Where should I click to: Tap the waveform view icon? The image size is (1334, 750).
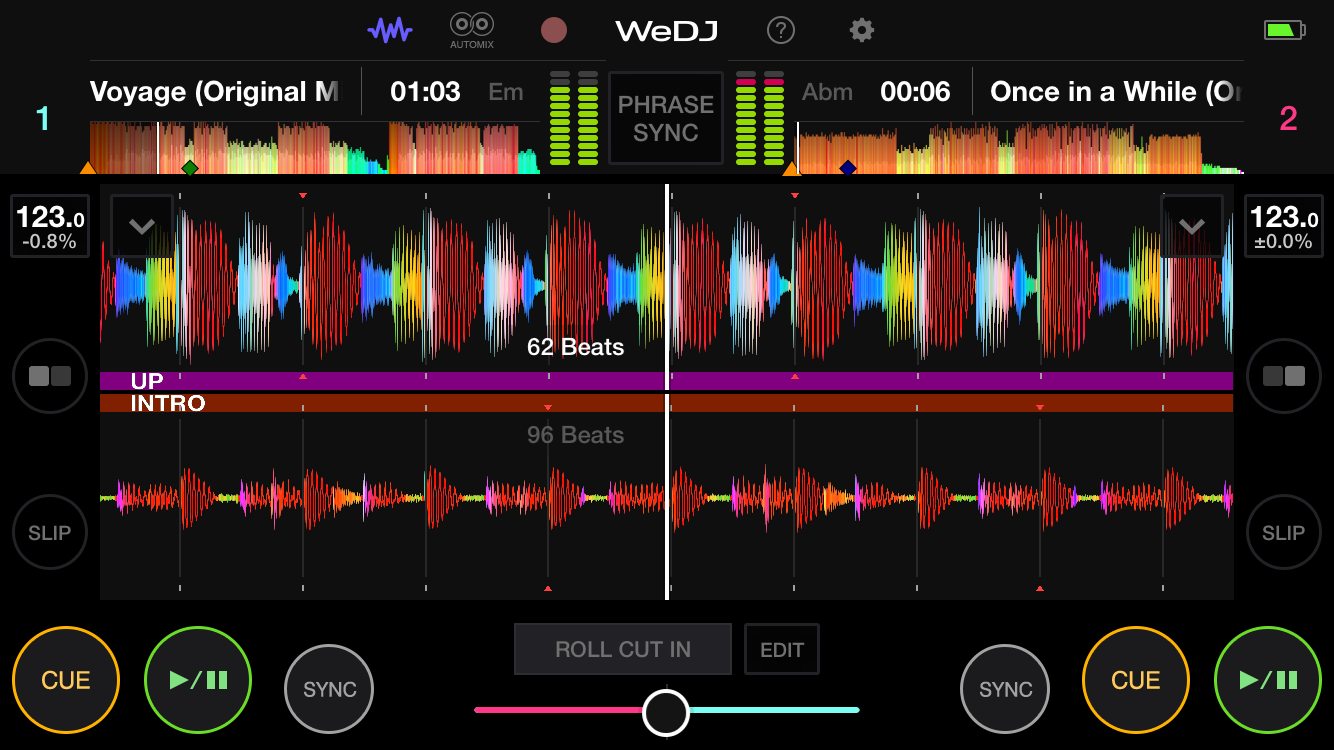pyautogui.click(x=390, y=30)
